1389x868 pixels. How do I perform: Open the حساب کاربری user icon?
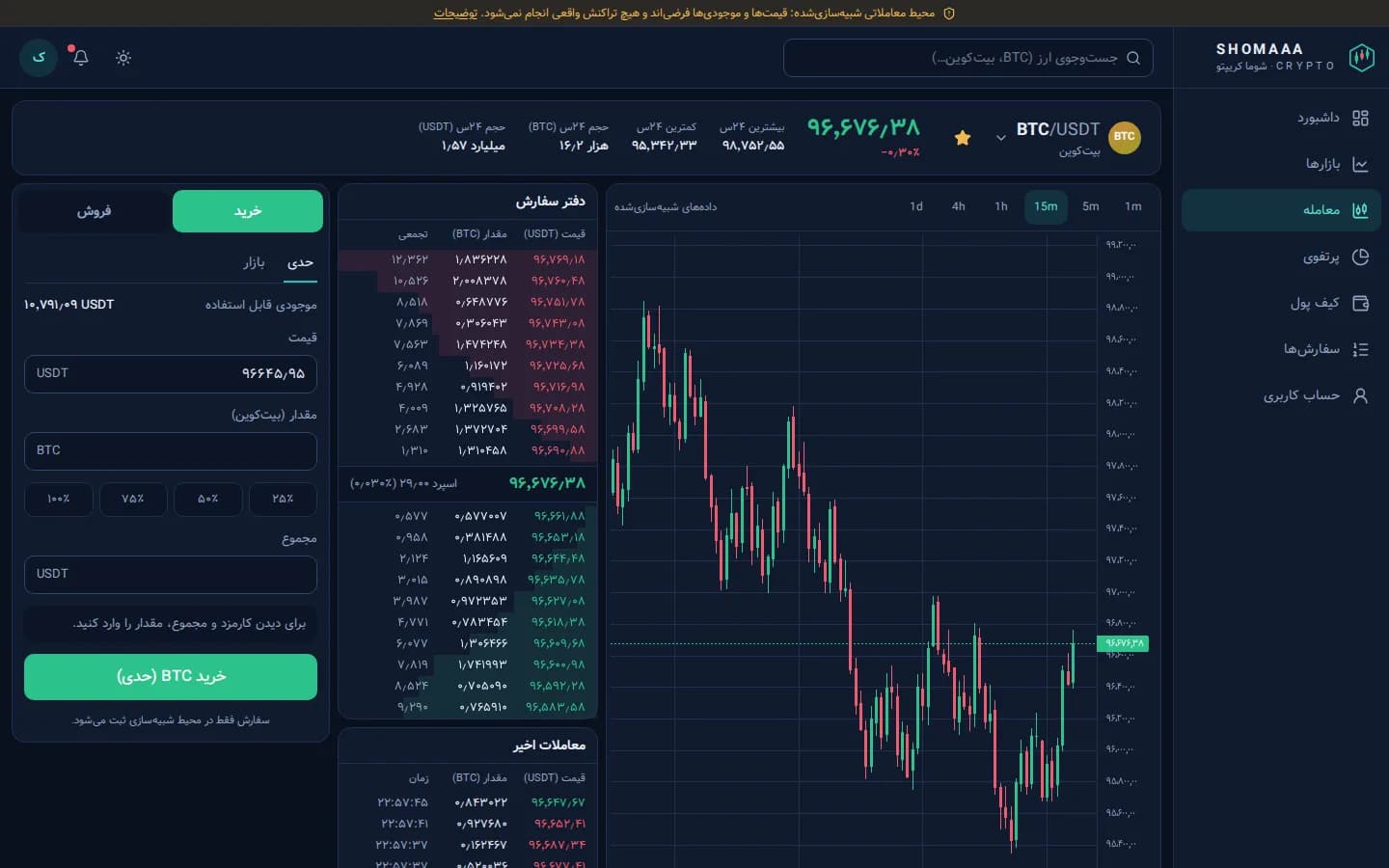point(1360,395)
